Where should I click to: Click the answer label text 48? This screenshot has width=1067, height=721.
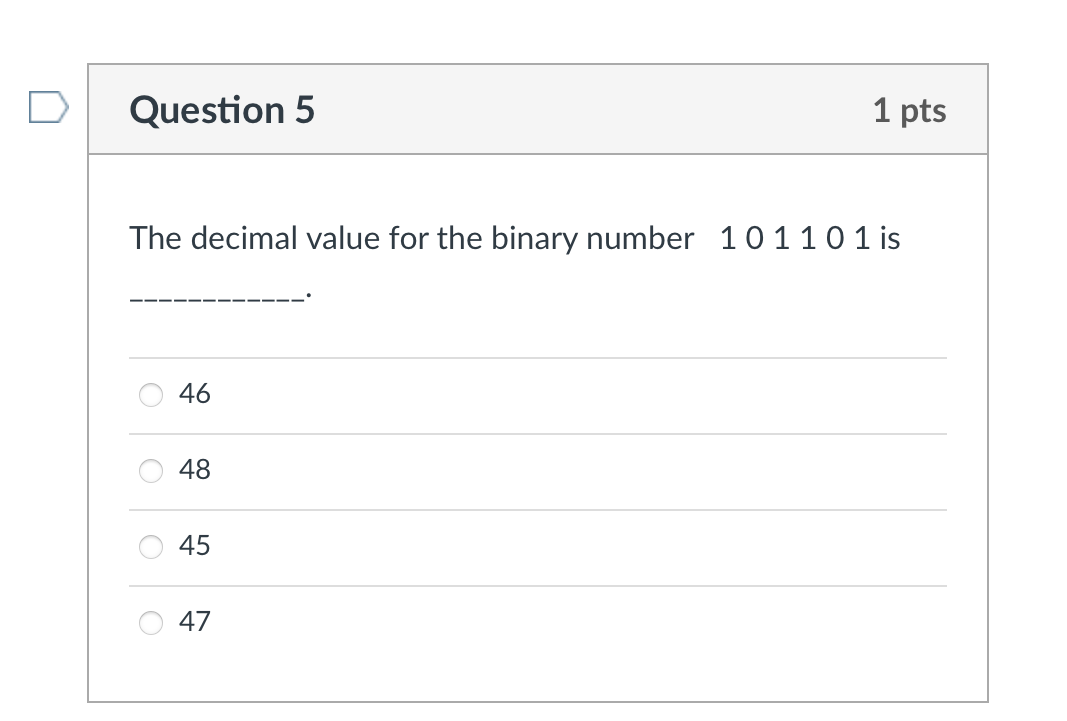tap(195, 470)
